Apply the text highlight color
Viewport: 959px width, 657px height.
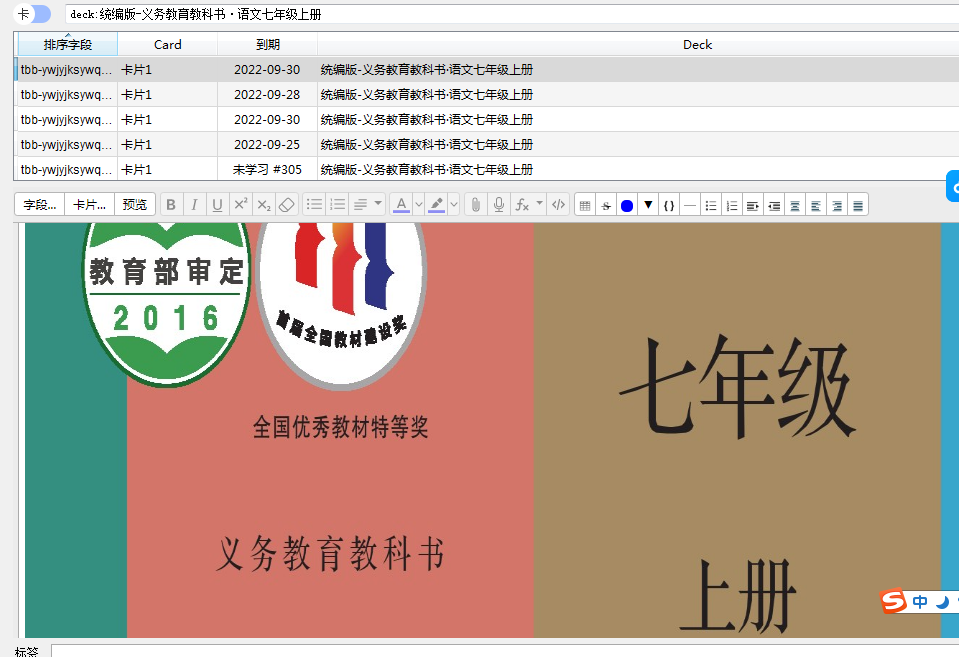pos(437,205)
